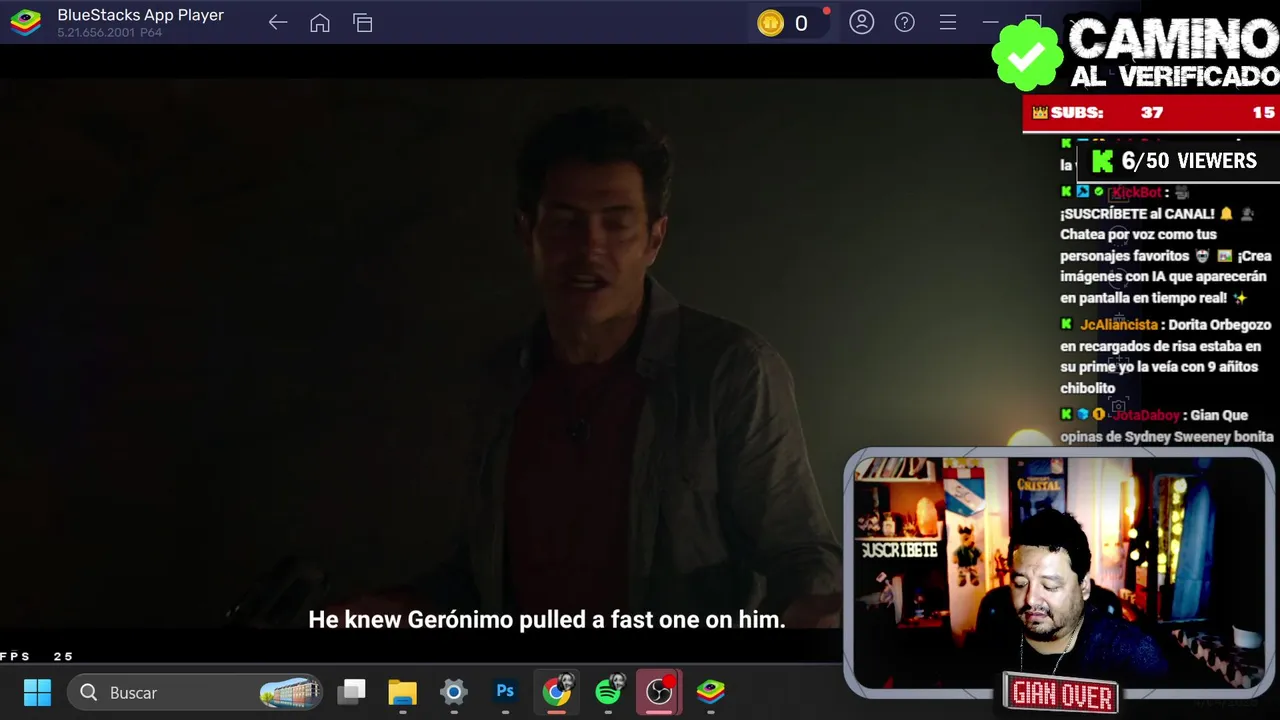Switch to OBS Studio on the taskbar

coord(659,691)
